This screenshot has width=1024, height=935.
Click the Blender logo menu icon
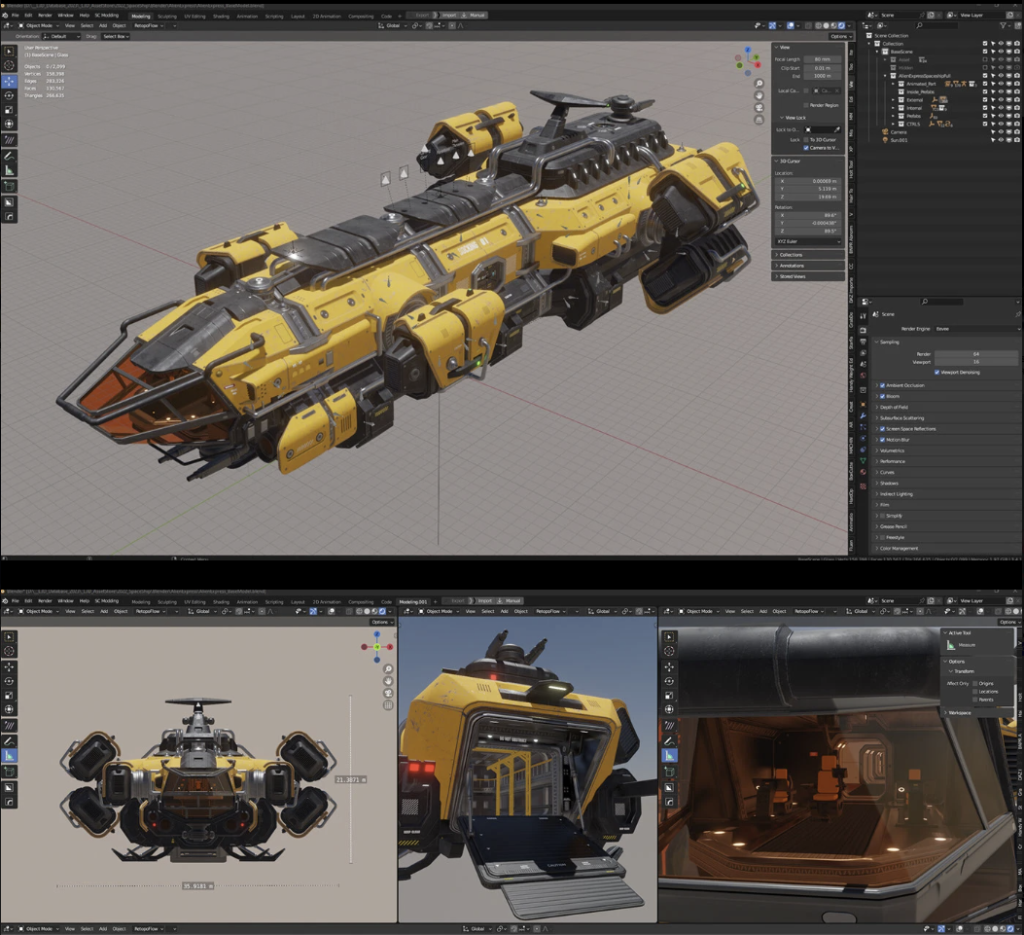pyautogui.click(x=5, y=15)
